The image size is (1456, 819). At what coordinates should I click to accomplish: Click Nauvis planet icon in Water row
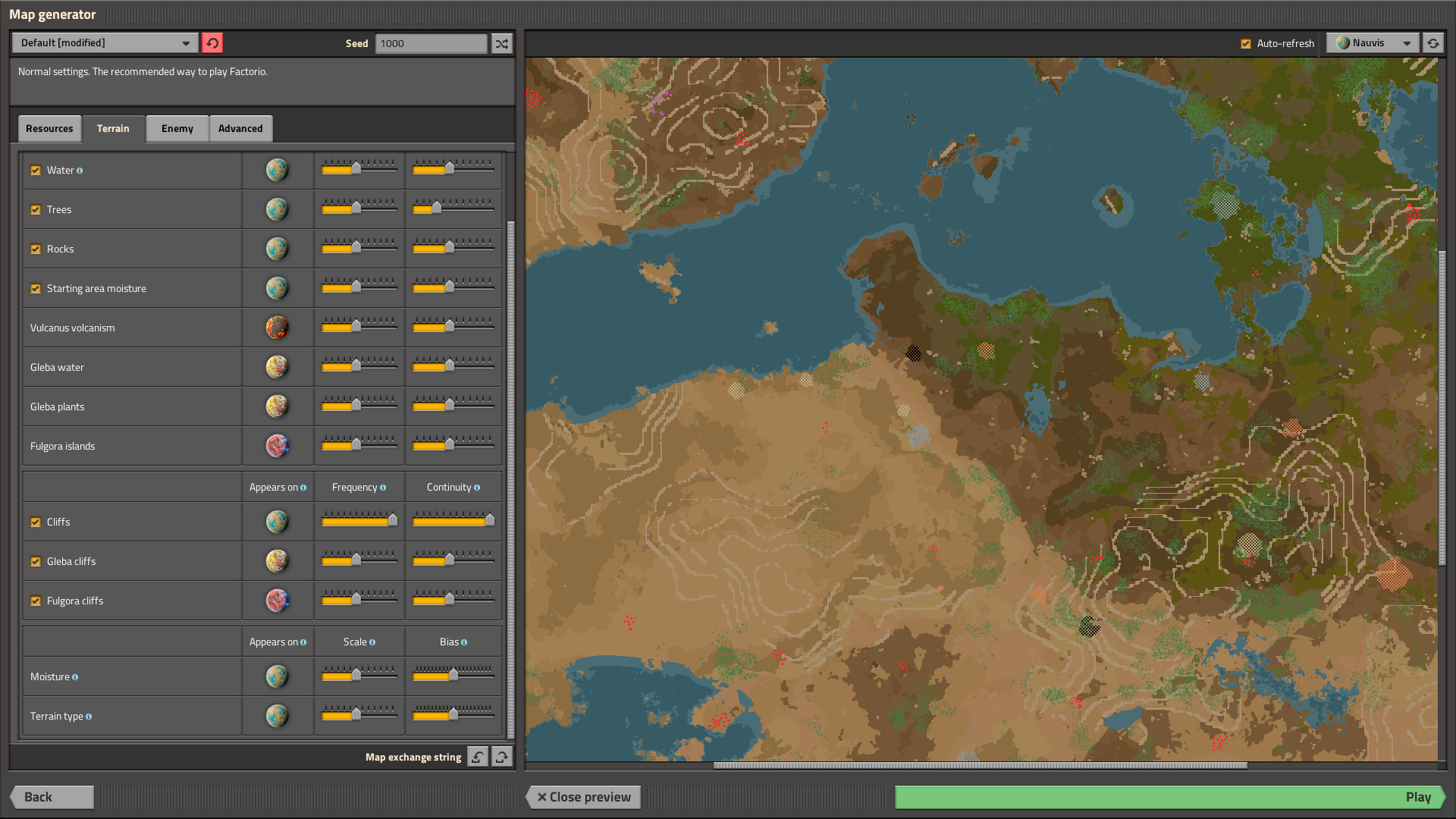click(x=277, y=170)
